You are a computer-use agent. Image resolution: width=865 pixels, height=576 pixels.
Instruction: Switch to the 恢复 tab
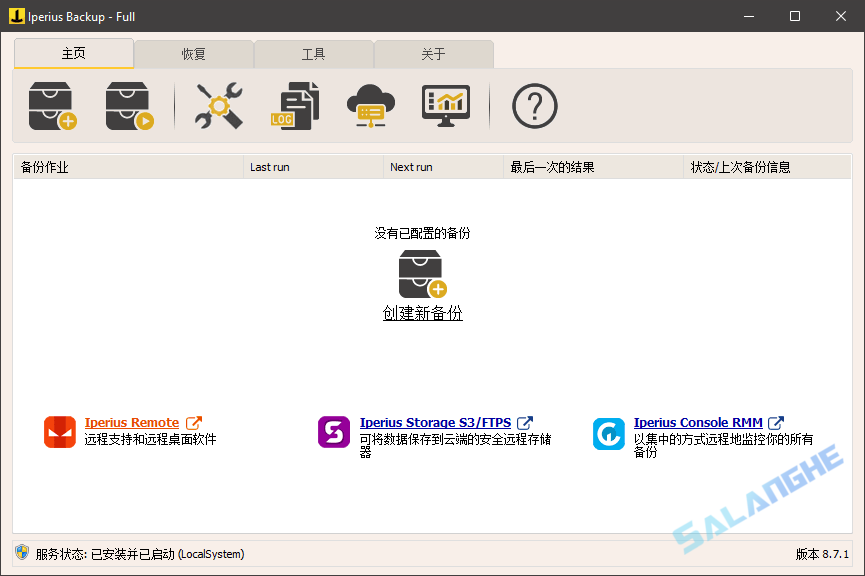click(x=194, y=54)
